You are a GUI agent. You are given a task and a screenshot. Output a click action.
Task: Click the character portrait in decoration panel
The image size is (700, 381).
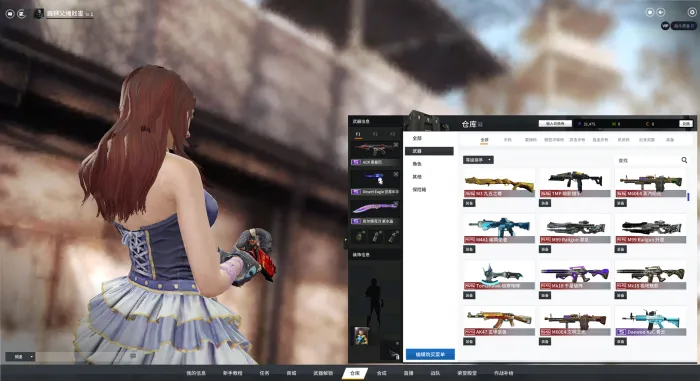point(362,335)
